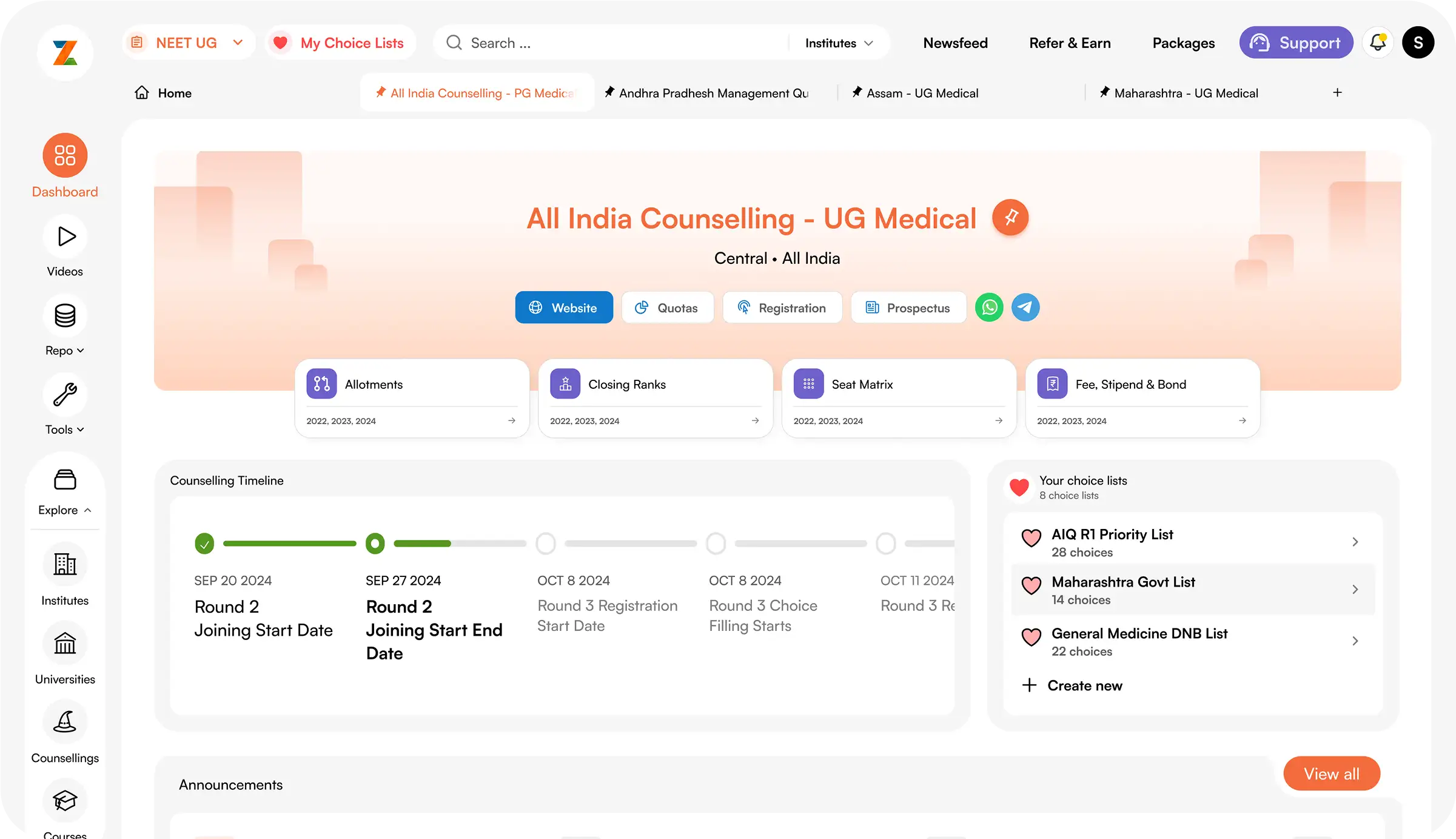1456x839 pixels.
Task: Open the notification bell
Action: [1377, 42]
